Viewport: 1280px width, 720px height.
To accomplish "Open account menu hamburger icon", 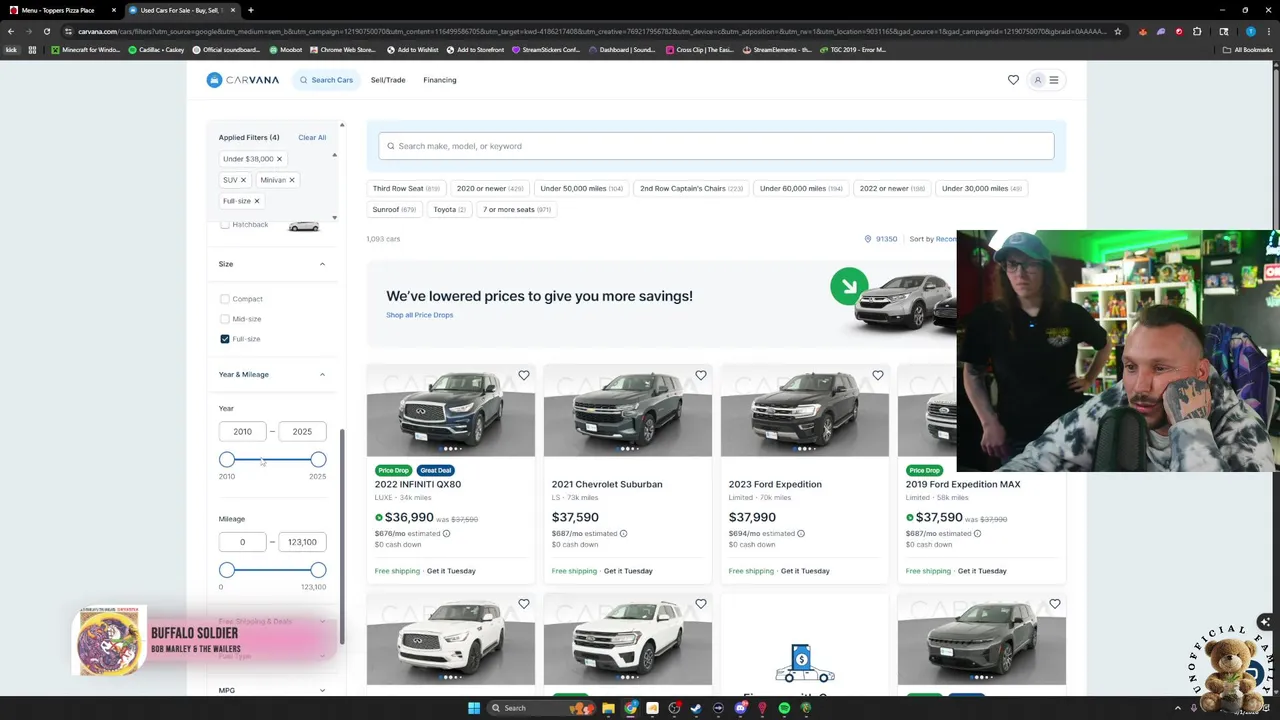I will [x=1053, y=80].
